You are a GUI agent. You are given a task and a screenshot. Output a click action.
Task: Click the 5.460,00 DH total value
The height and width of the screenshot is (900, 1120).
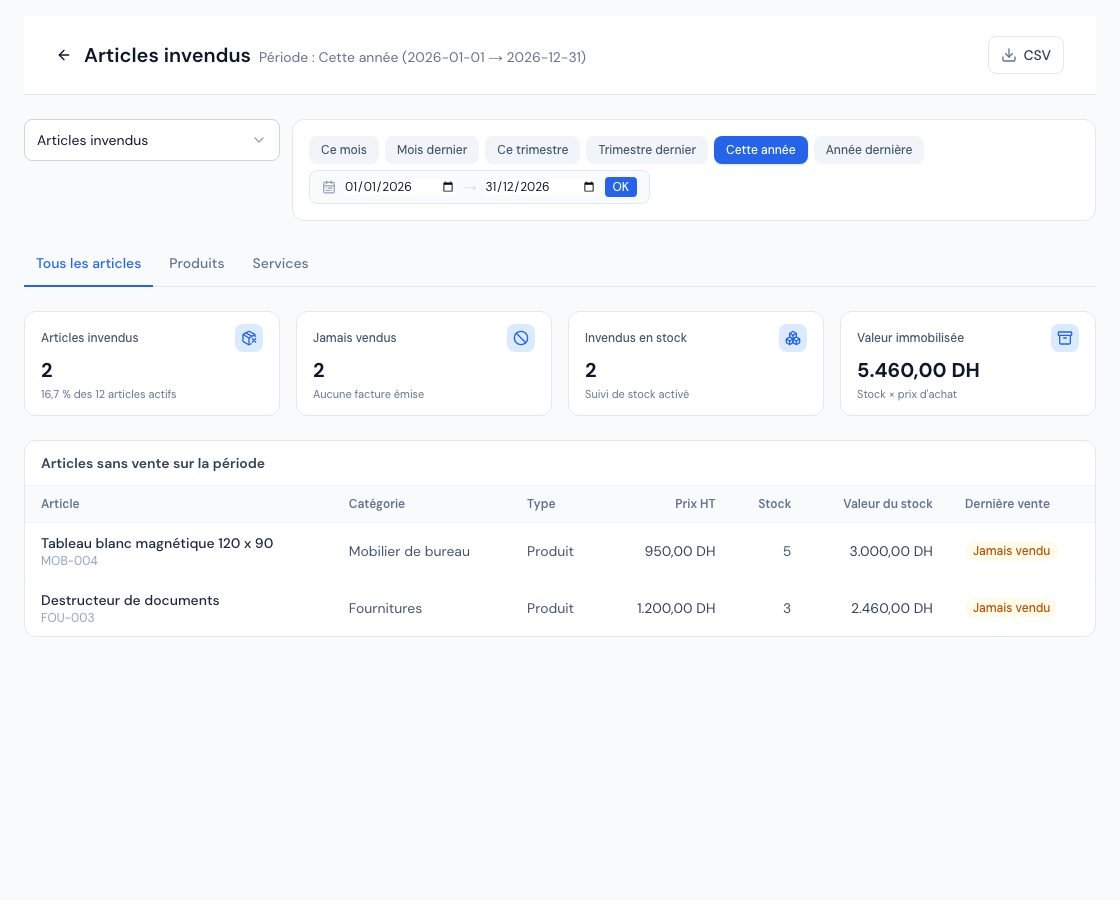tap(918, 370)
